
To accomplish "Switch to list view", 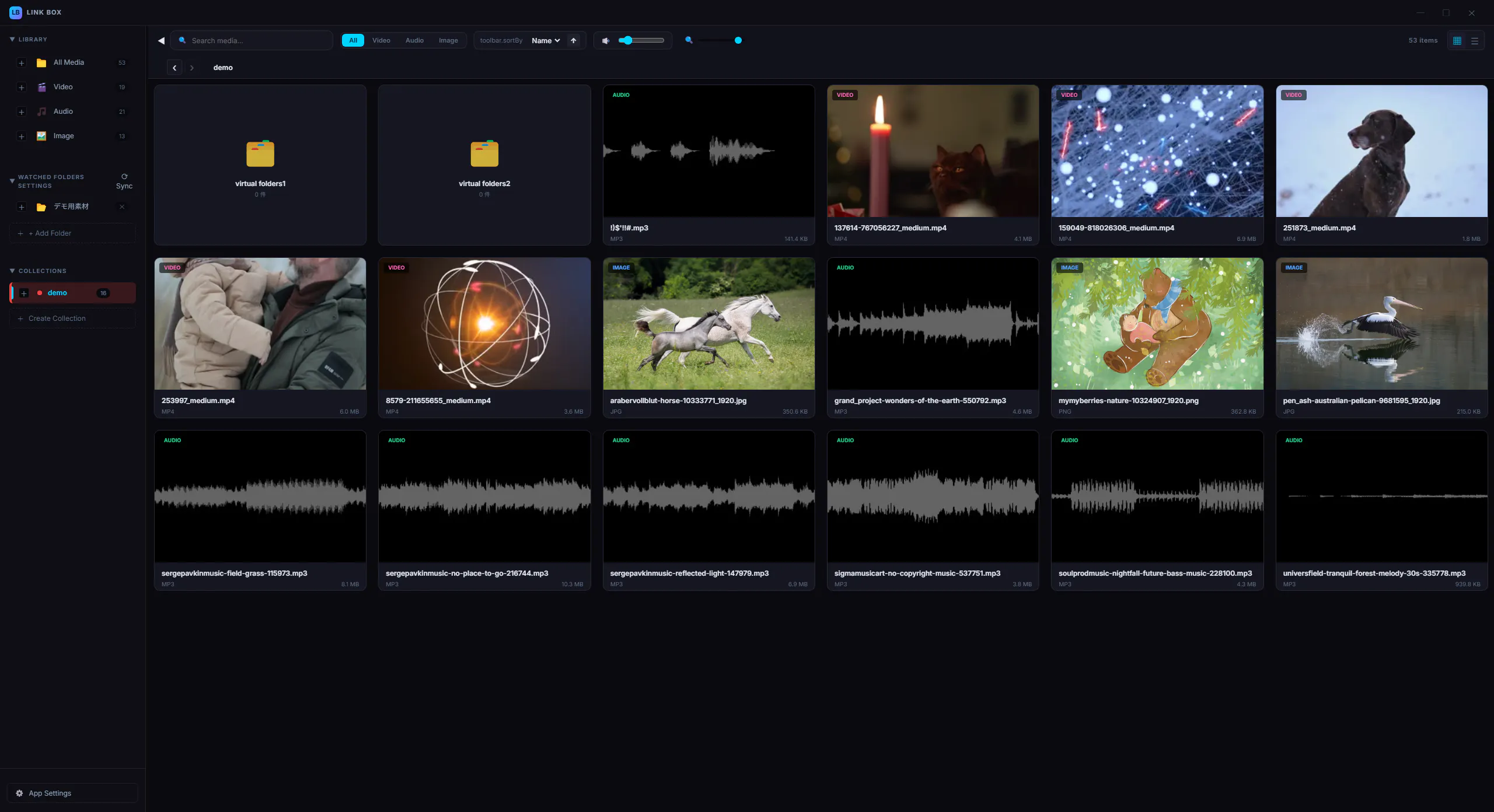I will [1475, 40].
